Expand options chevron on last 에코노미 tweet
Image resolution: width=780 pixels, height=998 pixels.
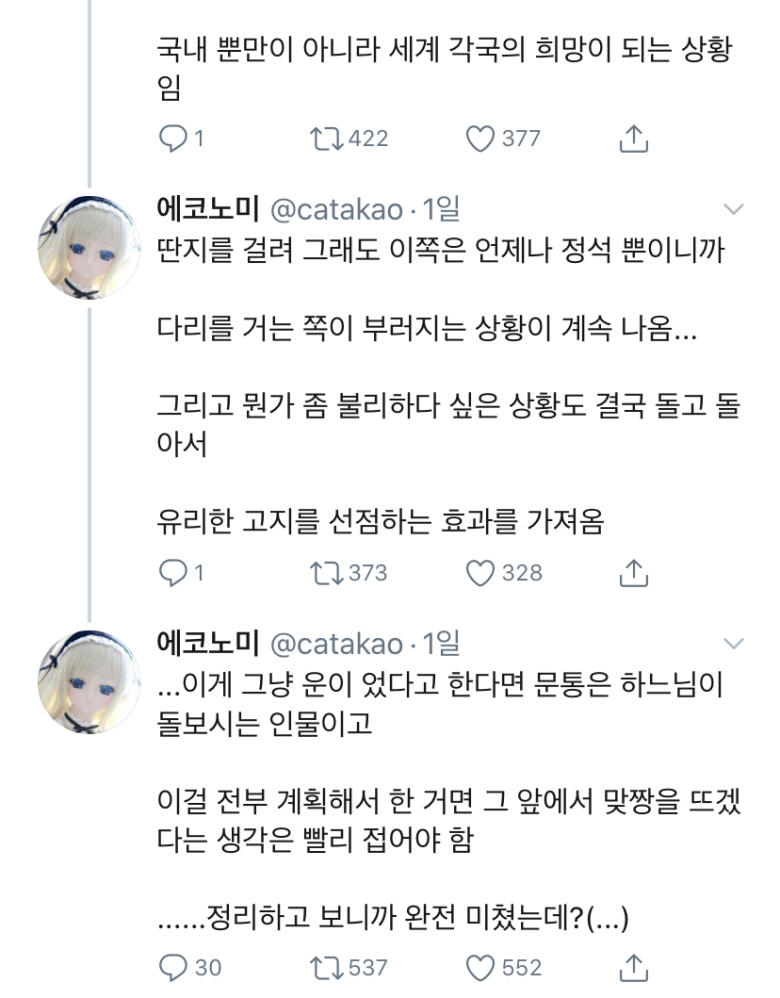coord(734,643)
